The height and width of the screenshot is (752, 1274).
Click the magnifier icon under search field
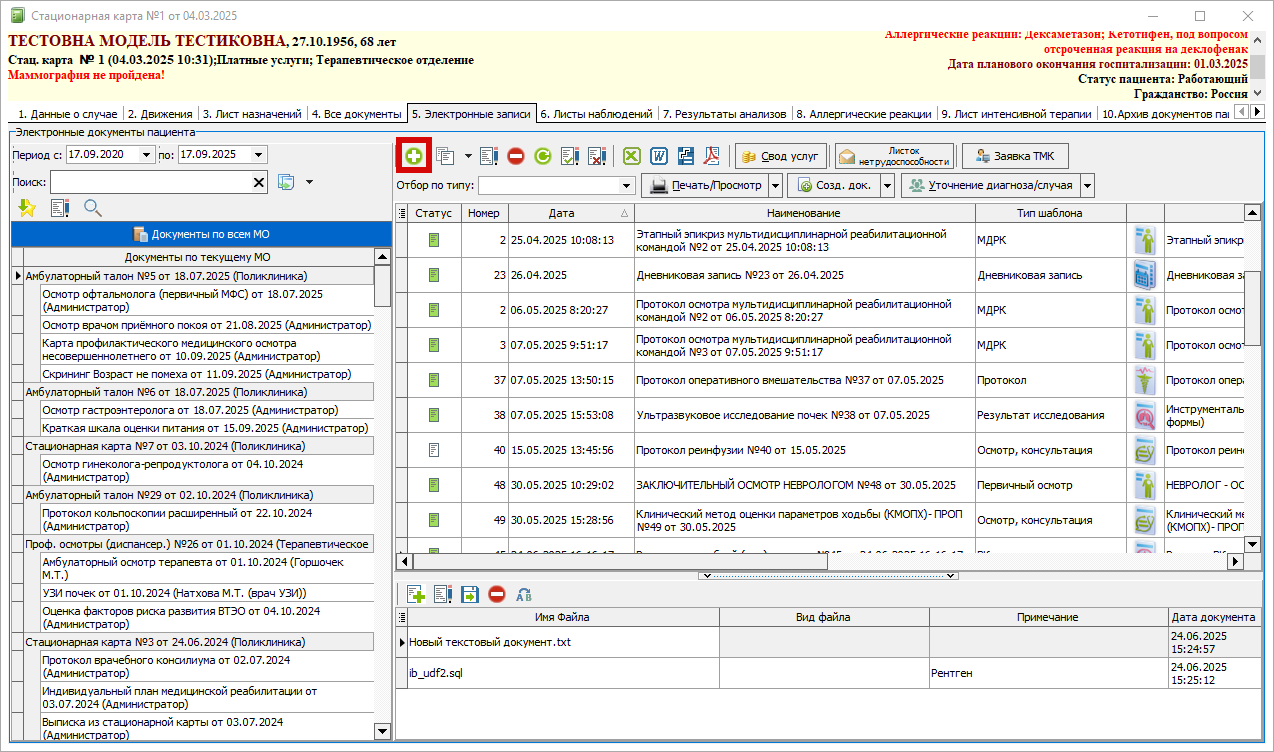93,208
